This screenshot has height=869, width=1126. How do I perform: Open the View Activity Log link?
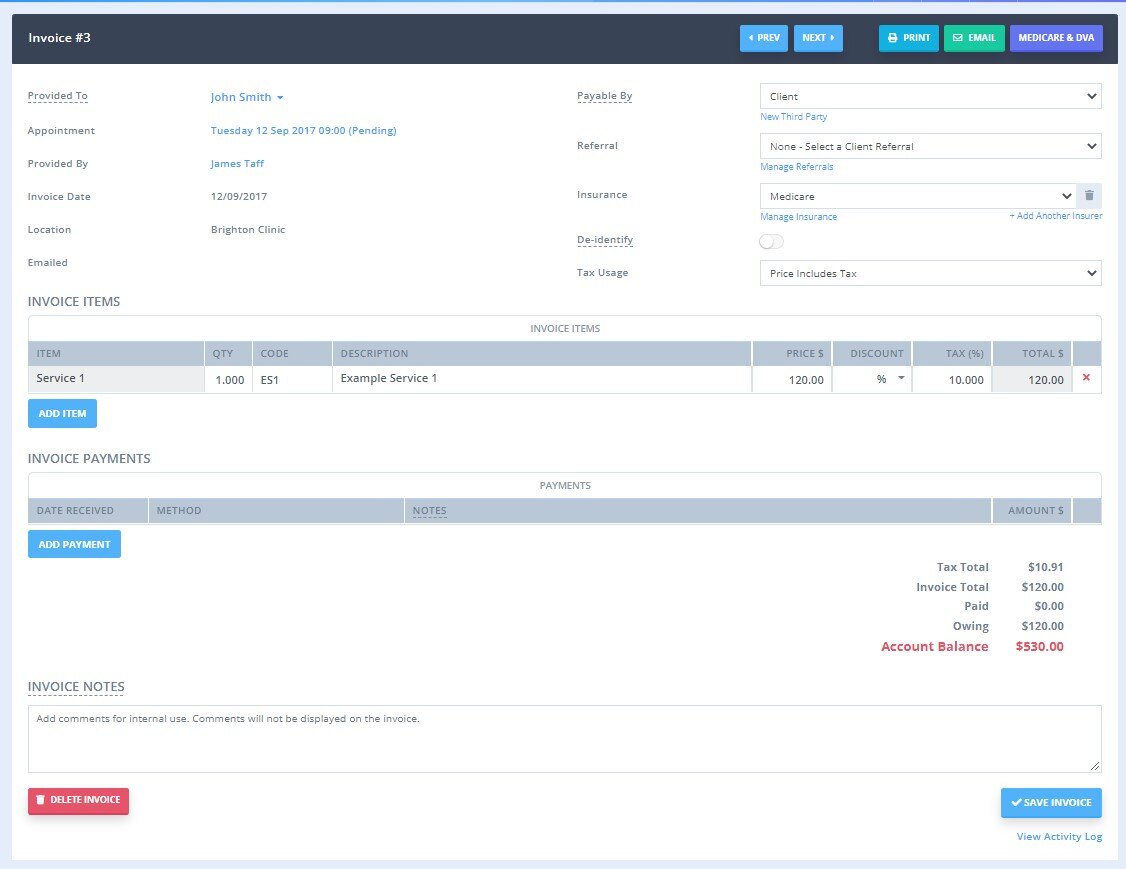1059,836
